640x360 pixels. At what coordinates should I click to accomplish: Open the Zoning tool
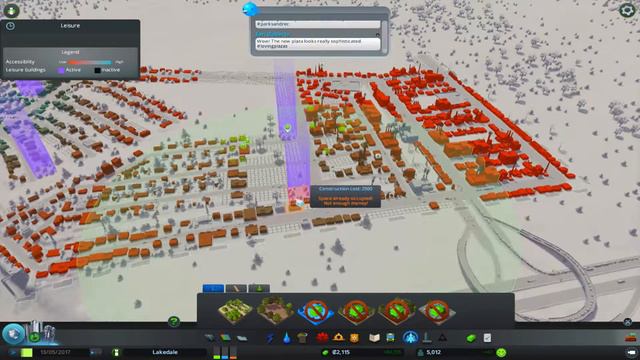(226, 338)
